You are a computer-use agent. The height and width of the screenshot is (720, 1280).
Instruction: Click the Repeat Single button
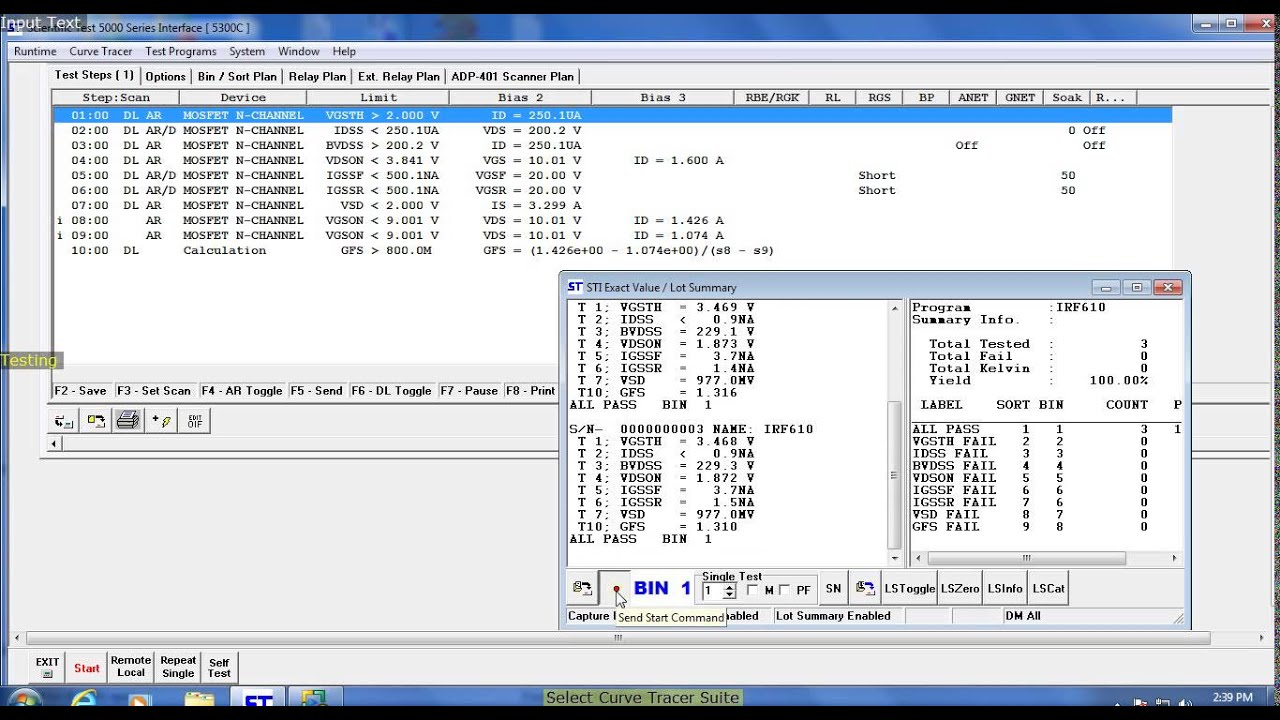tap(178, 667)
